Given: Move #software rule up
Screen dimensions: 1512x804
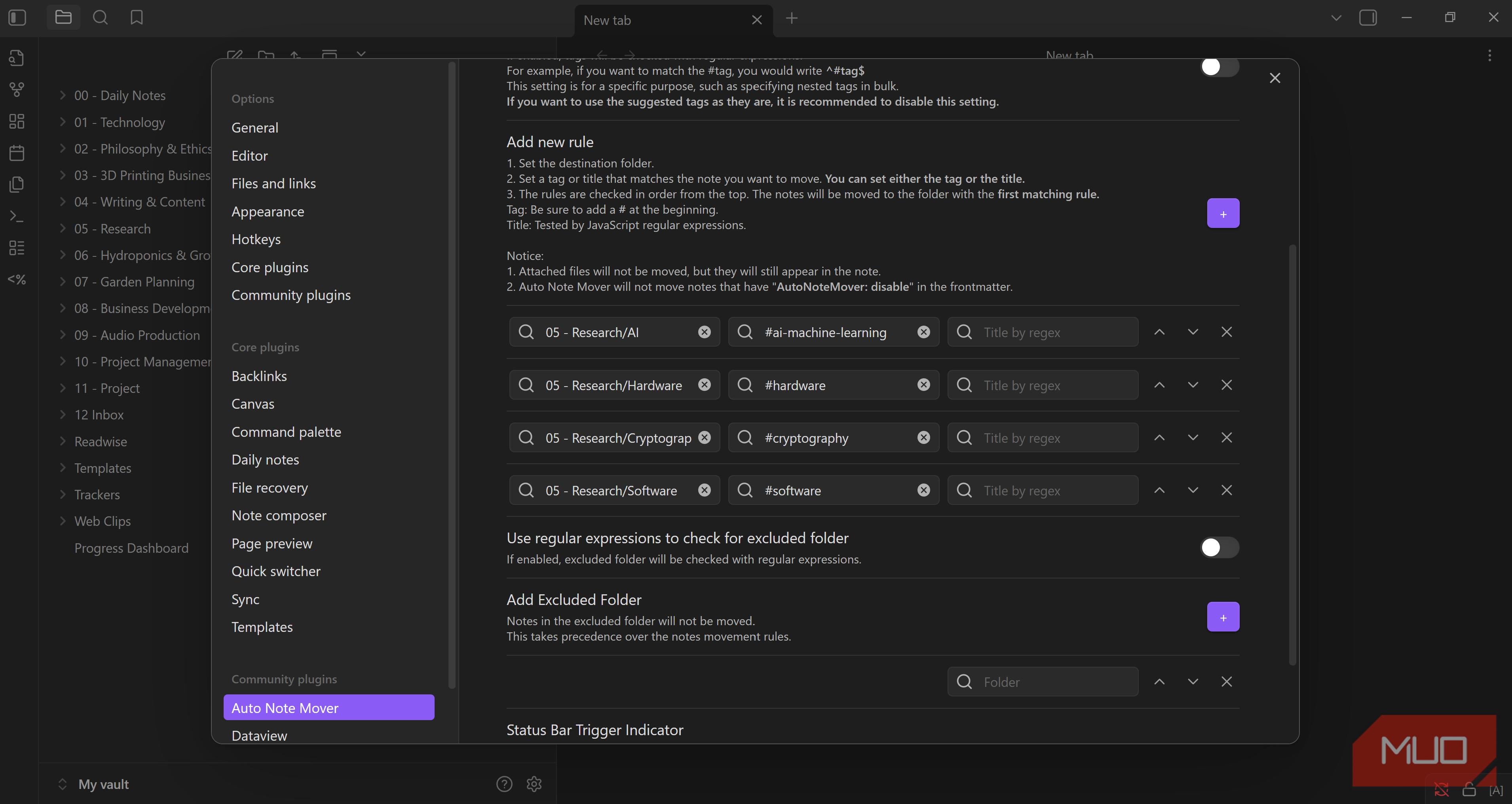Looking at the screenshot, I should [x=1159, y=490].
